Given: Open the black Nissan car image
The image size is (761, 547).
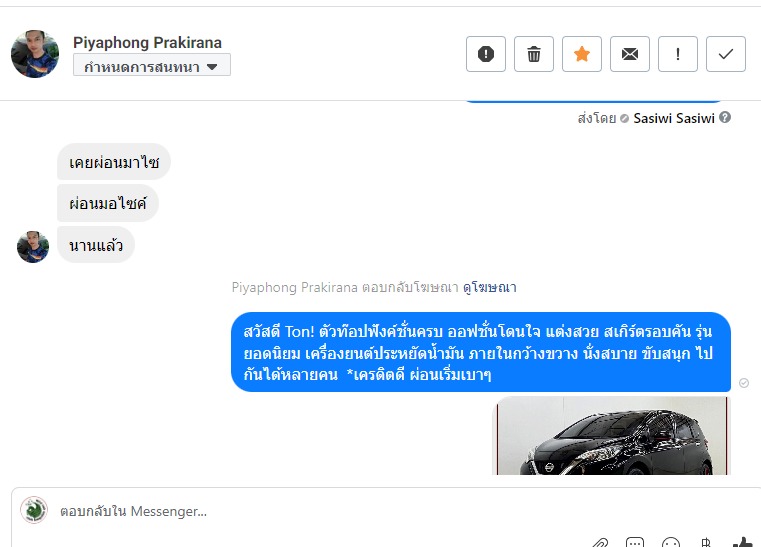Looking at the screenshot, I should tap(613, 436).
